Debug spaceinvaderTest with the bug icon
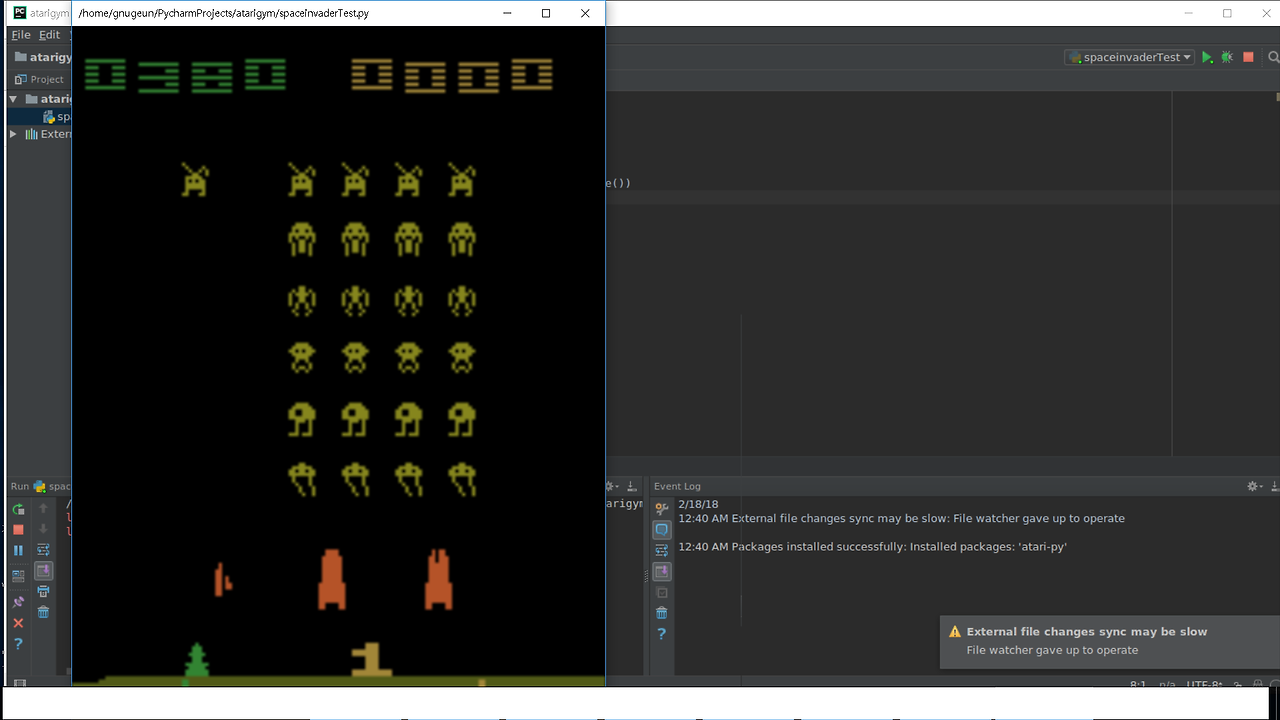1280x720 pixels. click(x=1227, y=58)
